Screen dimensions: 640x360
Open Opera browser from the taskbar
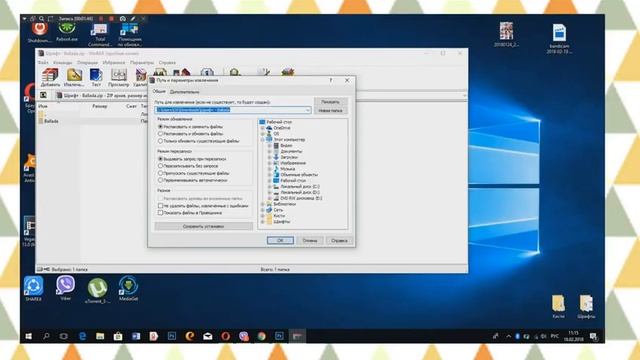tap(225, 336)
